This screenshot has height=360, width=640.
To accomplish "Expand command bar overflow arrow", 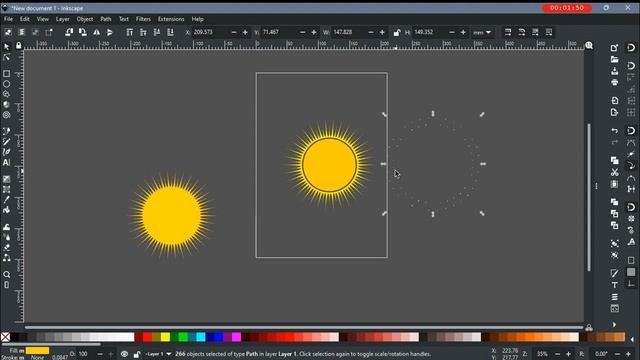I will pyautogui.click(x=614, y=324).
